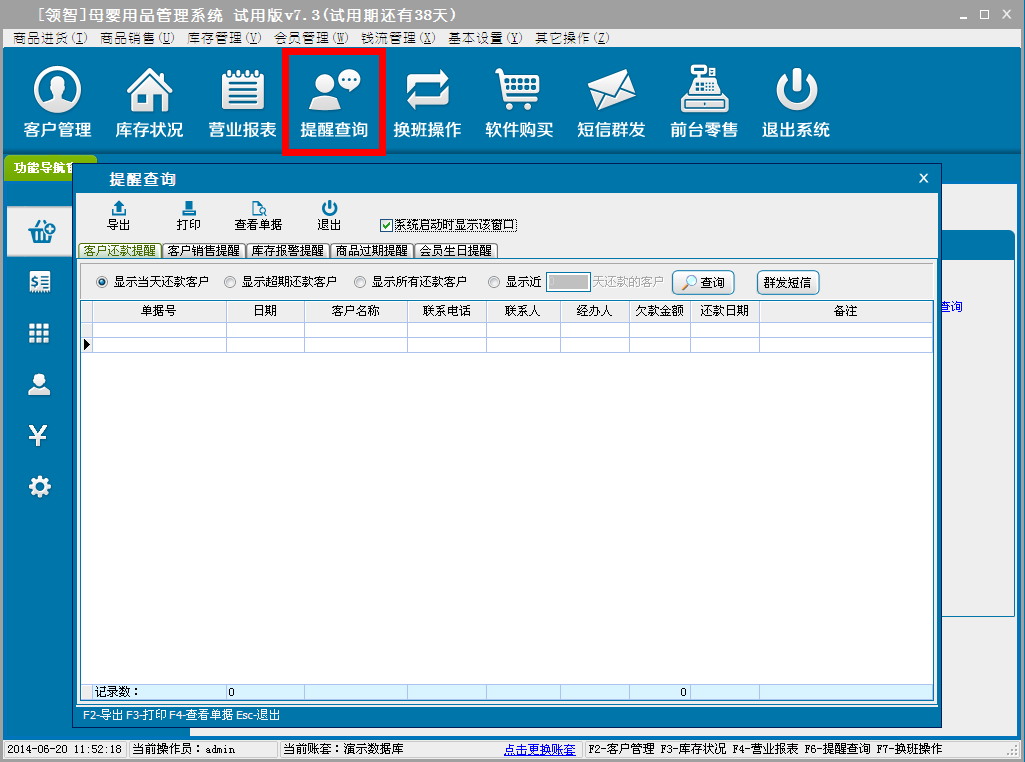
Task: Click 导出 export toolbar button
Action: coord(119,215)
